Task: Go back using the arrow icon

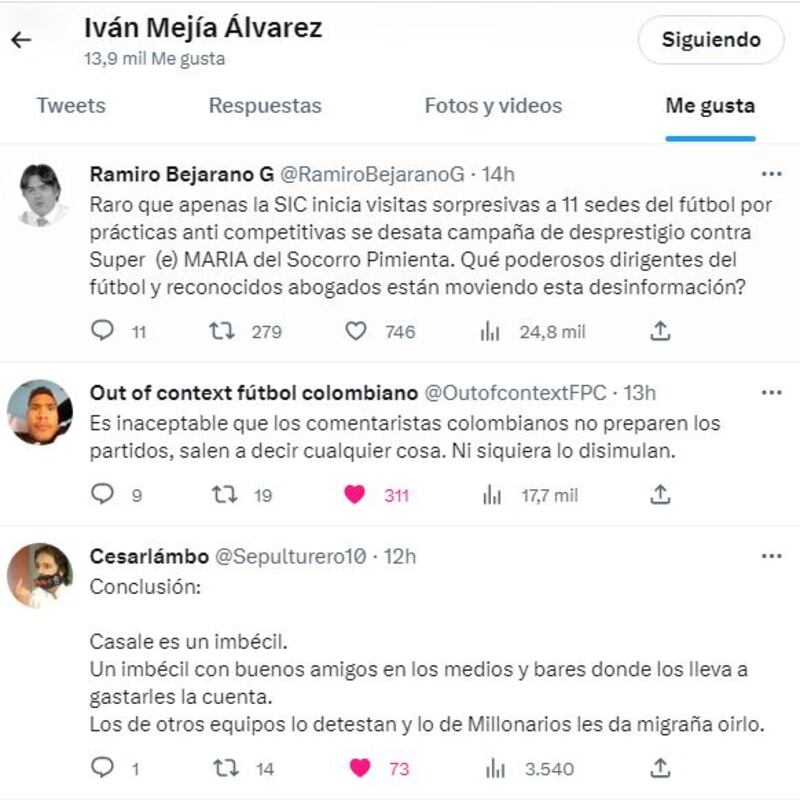Action: tap(21, 40)
